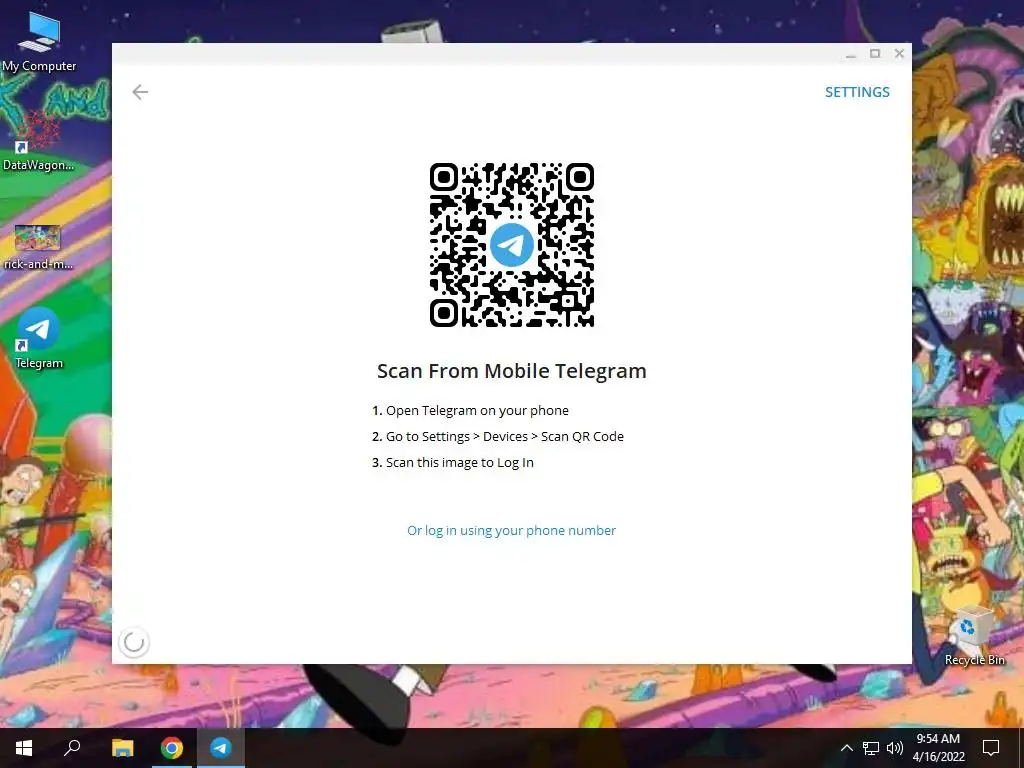Select the DataWagon desktop shortcut
Screen dimensions: 1024x768
tap(39, 142)
